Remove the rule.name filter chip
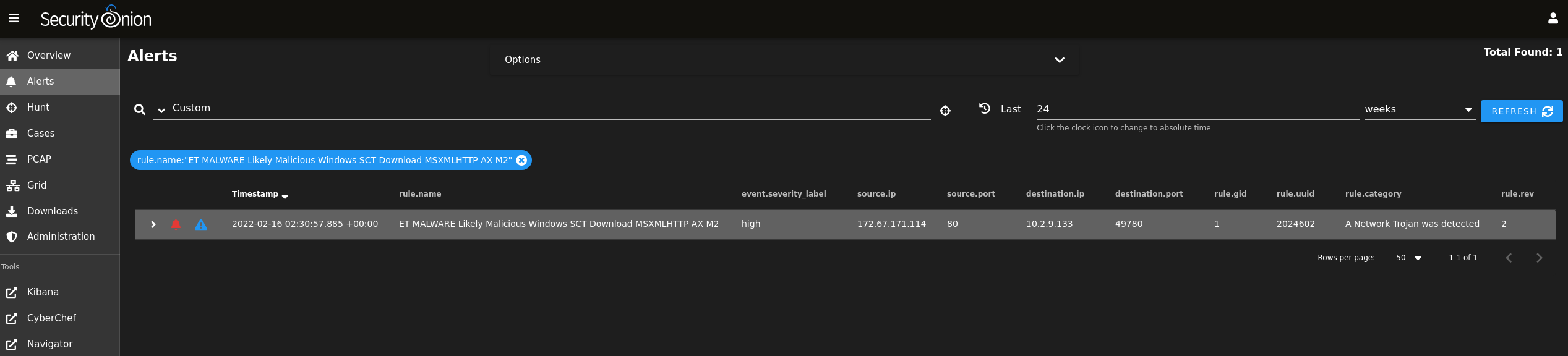 521,160
